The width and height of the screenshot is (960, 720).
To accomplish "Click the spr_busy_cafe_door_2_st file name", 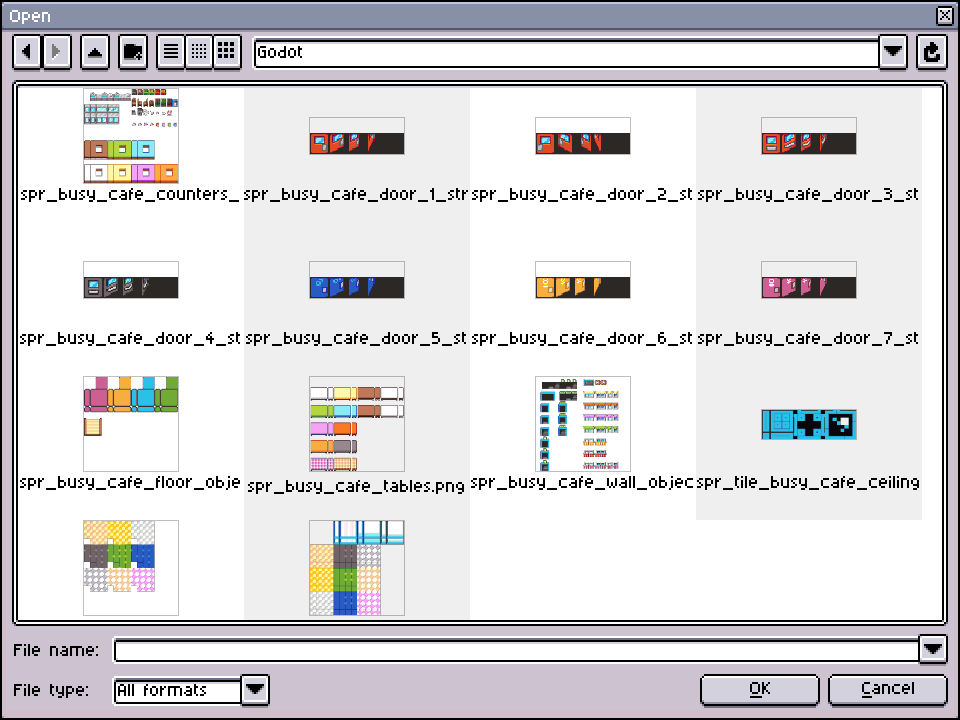I will tap(582, 195).
